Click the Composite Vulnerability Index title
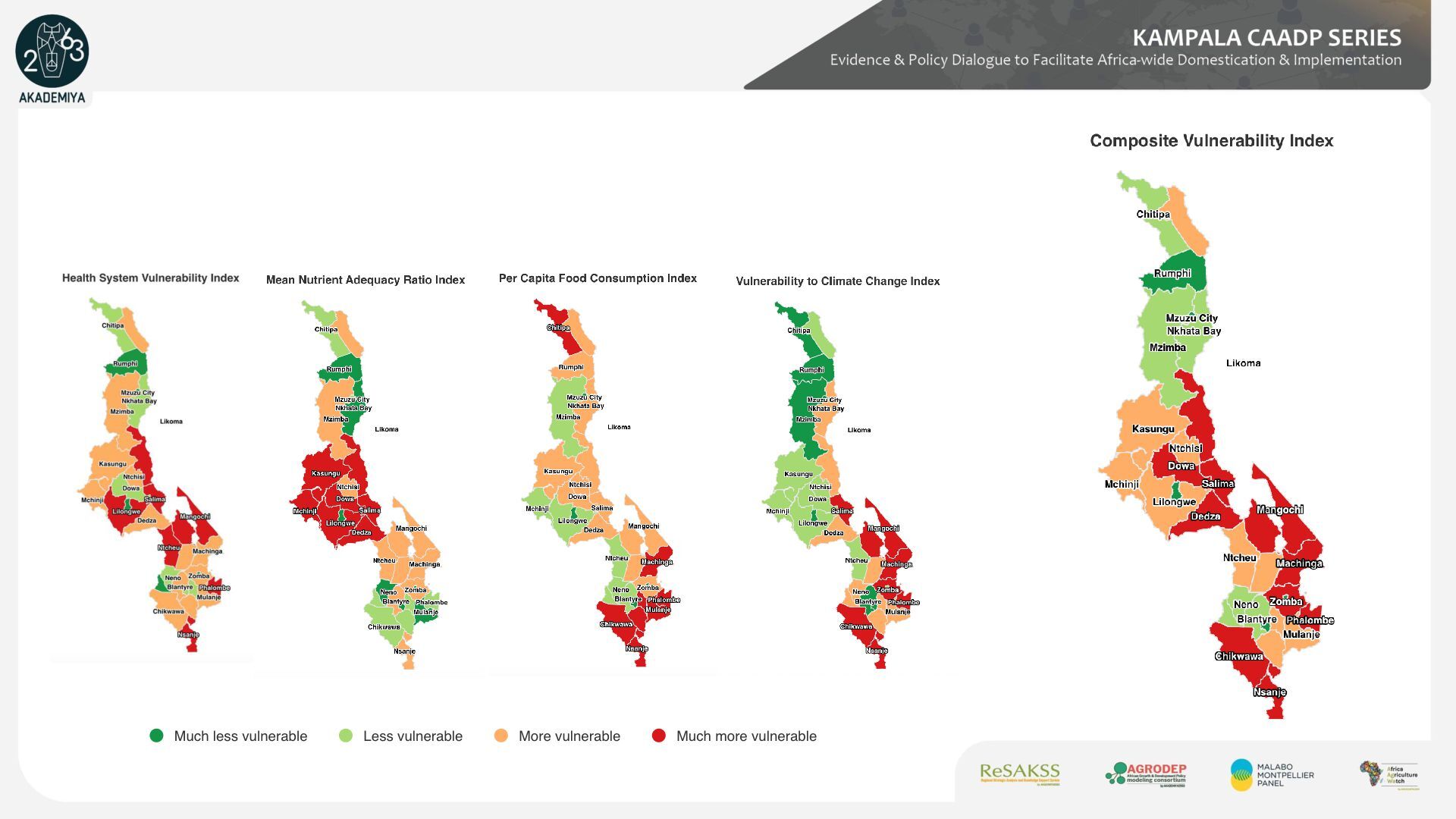Viewport: 1456px width, 819px height. (x=1211, y=141)
